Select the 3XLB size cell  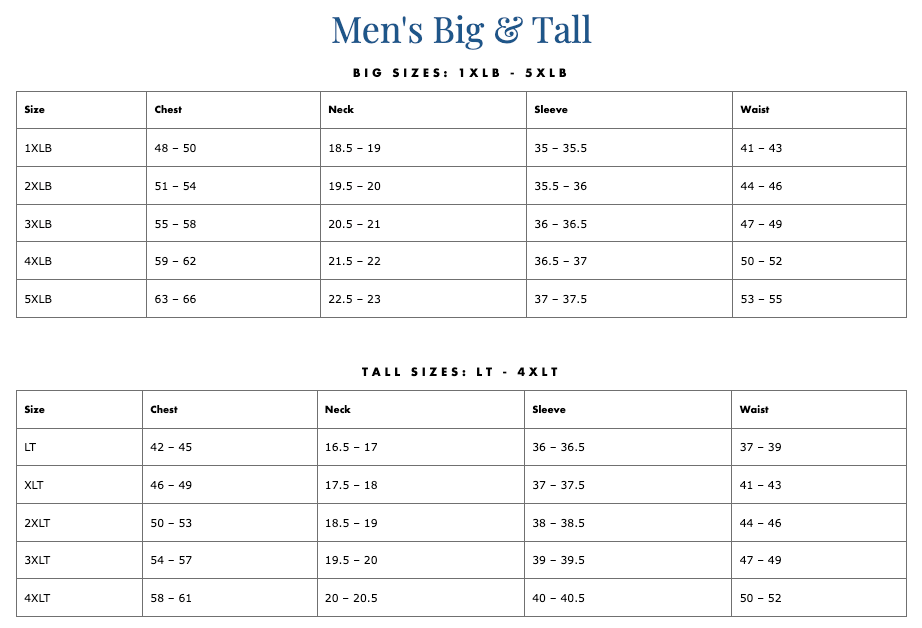coord(38,224)
